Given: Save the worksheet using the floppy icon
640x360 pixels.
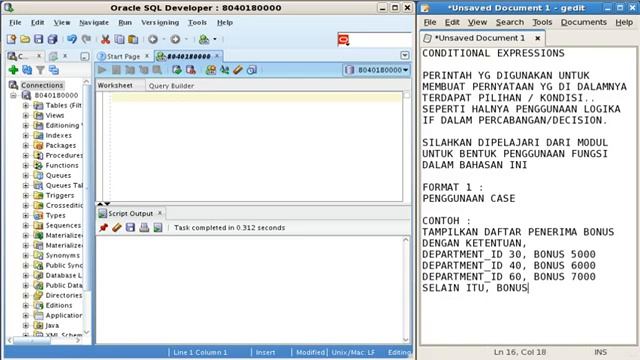Looking at the screenshot, I should pos(38,39).
